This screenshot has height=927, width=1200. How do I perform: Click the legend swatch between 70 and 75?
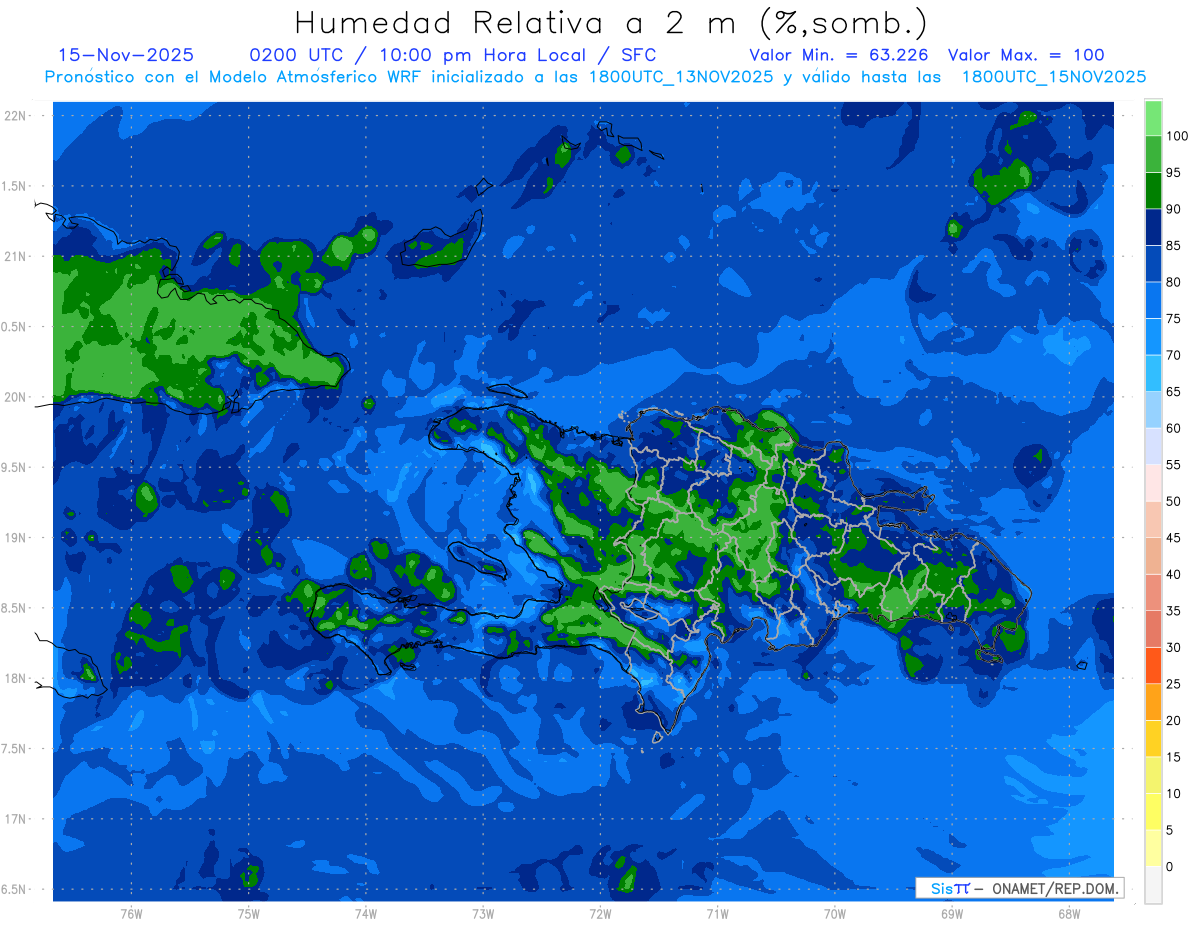point(1153,337)
